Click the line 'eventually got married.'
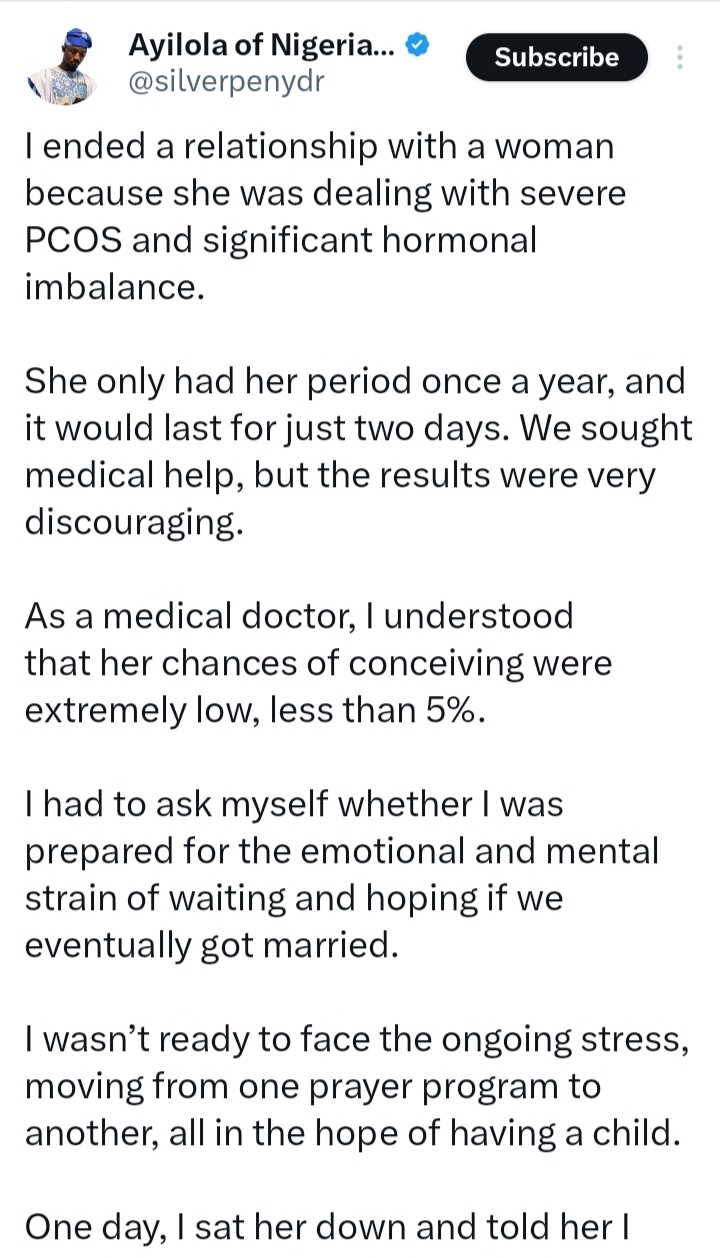This screenshot has height=1258, width=720. (211, 944)
